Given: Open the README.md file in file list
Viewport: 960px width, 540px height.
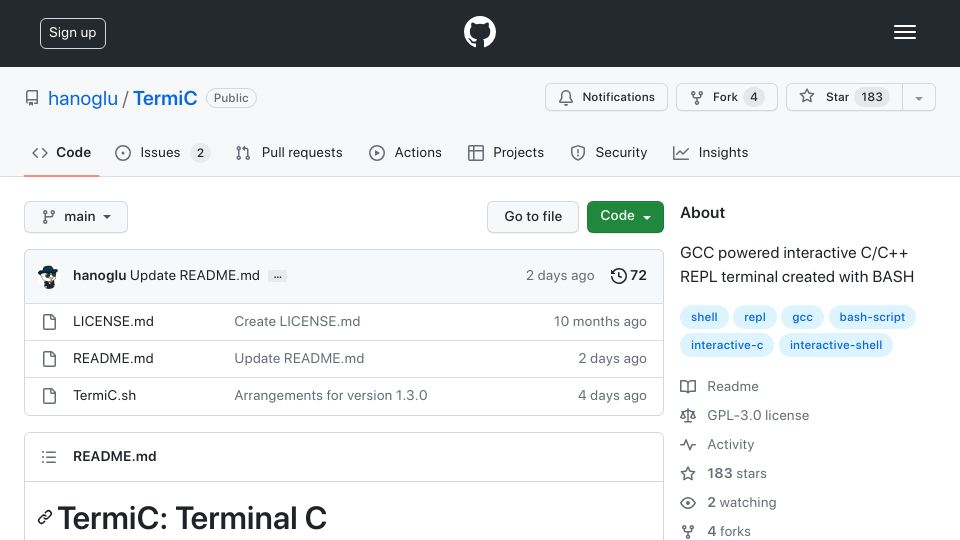Looking at the screenshot, I should click(113, 358).
